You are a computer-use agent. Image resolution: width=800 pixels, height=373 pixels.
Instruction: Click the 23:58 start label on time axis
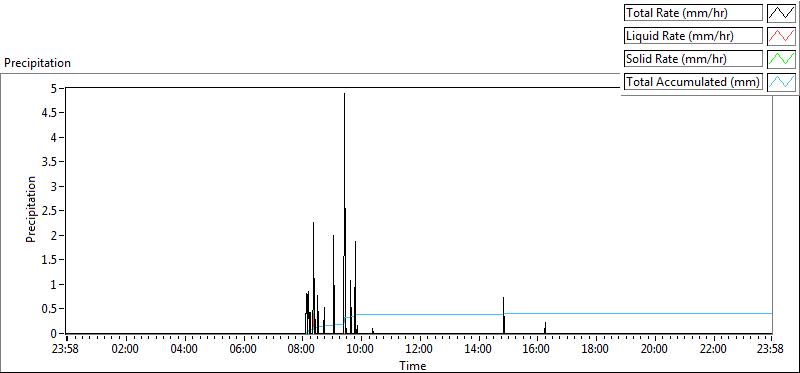[x=67, y=349]
